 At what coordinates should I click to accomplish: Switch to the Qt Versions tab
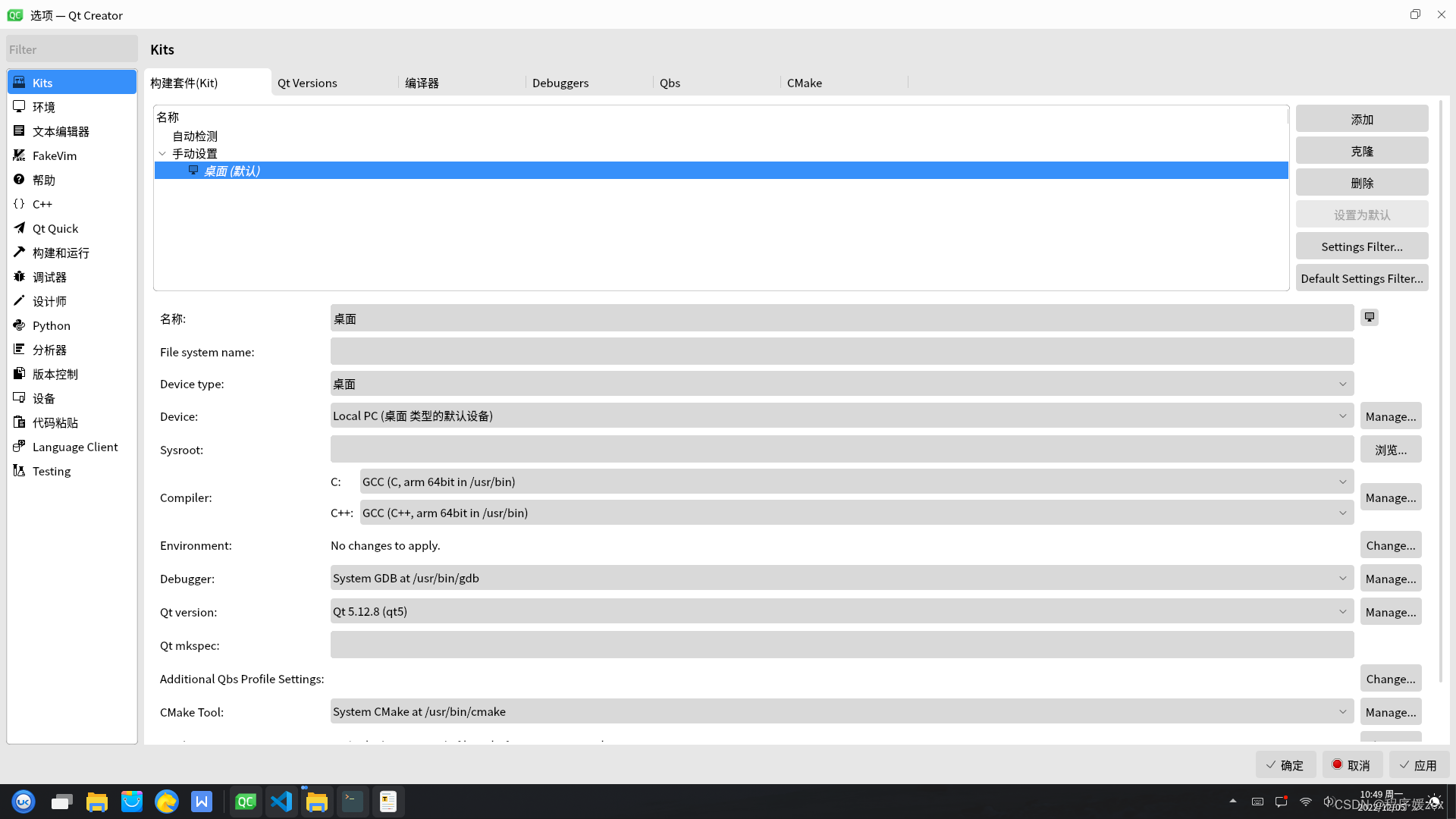(x=307, y=83)
